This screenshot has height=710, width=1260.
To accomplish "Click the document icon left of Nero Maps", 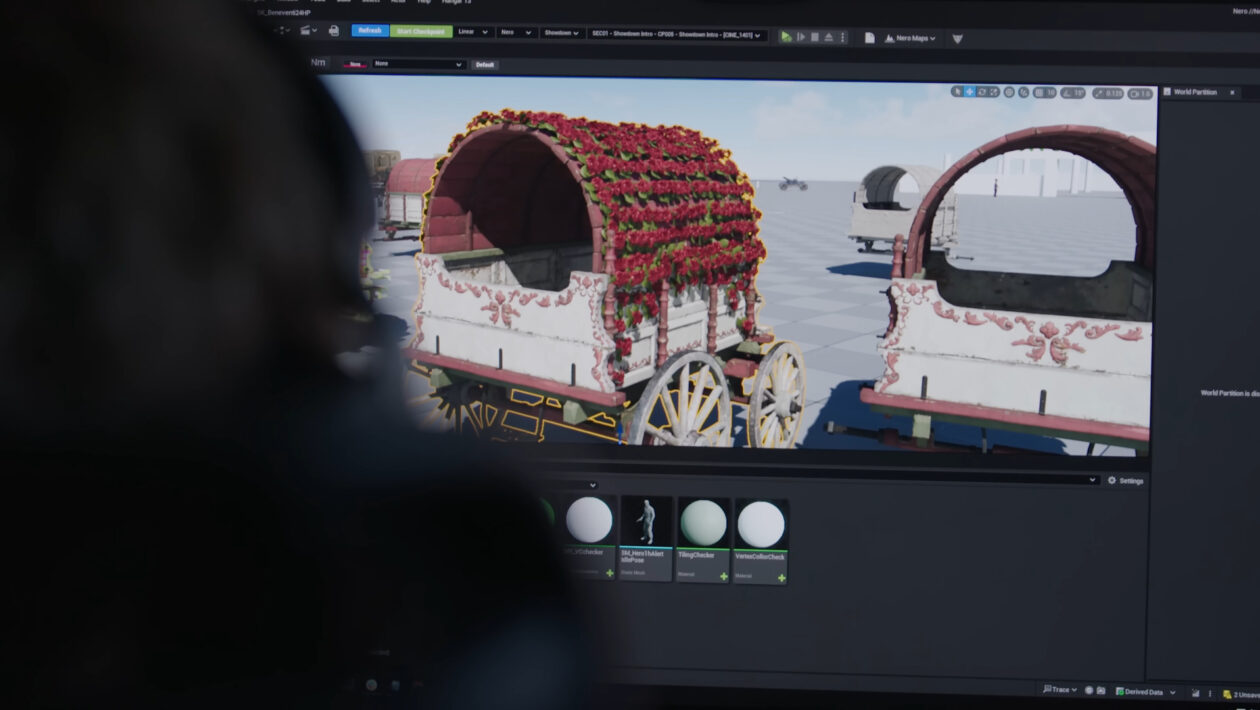I will pos(870,38).
